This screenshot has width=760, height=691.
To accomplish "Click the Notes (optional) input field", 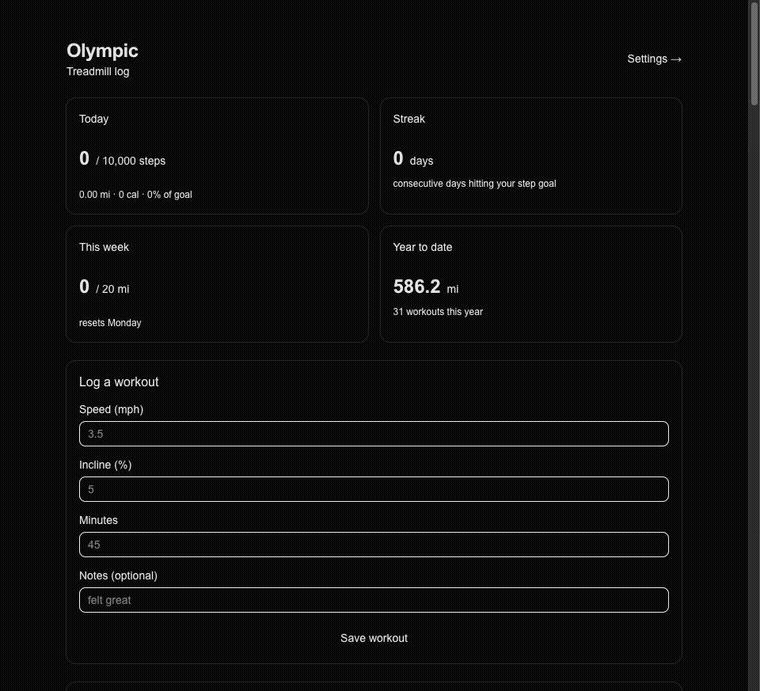I will click(374, 600).
